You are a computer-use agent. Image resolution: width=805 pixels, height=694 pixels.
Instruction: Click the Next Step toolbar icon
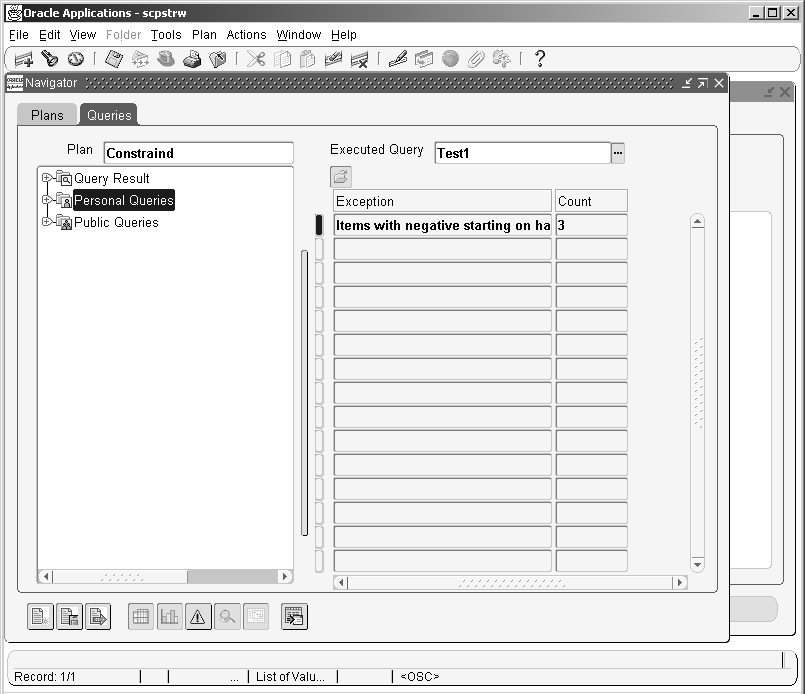tap(140, 59)
